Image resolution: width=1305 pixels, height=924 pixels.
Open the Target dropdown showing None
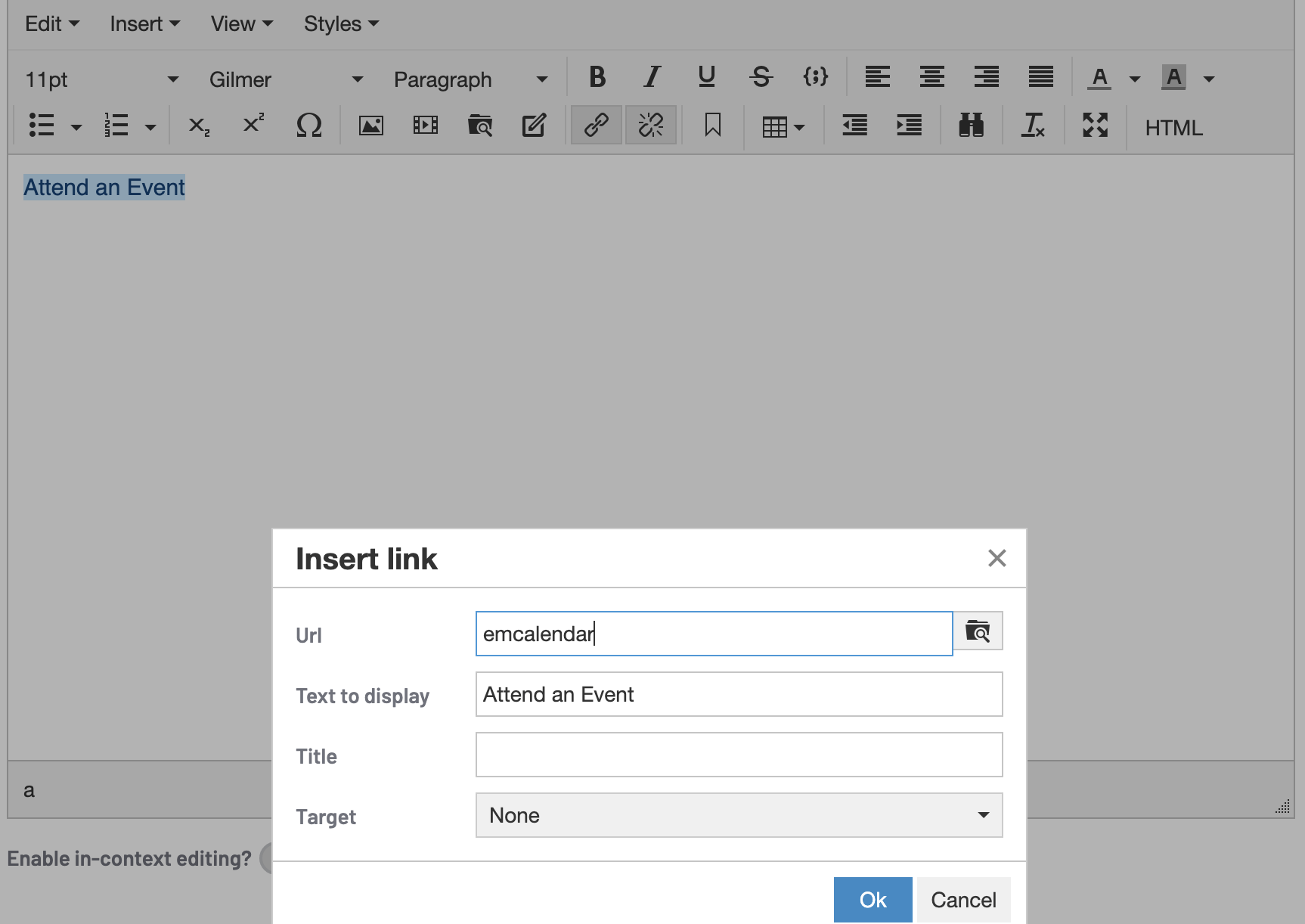(739, 815)
